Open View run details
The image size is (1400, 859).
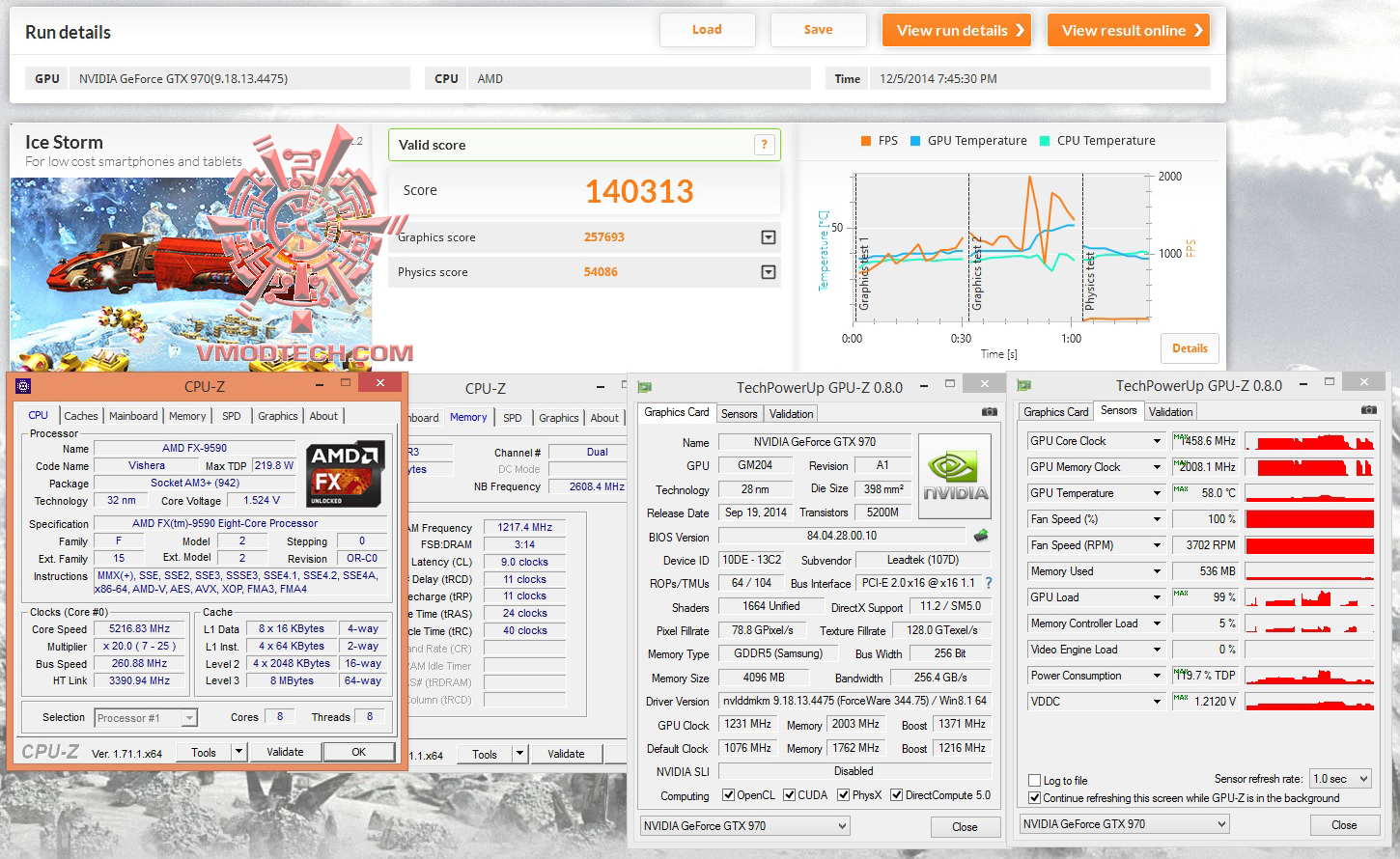[x=958, y=30]
